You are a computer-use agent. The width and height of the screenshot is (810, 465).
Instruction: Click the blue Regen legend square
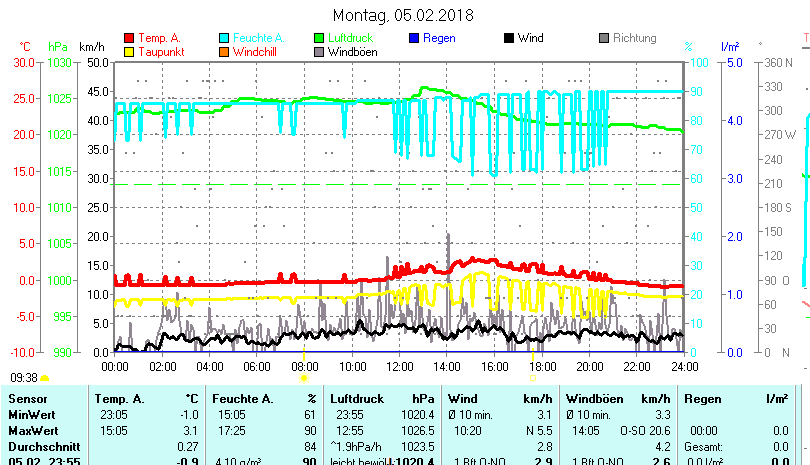(x=415, y=39)
